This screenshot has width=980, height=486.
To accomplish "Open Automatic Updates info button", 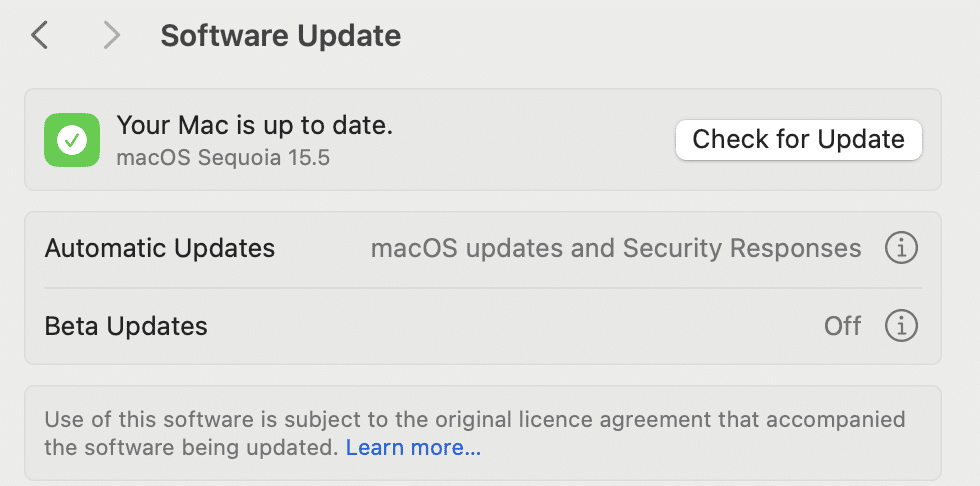I will [901, 248].
